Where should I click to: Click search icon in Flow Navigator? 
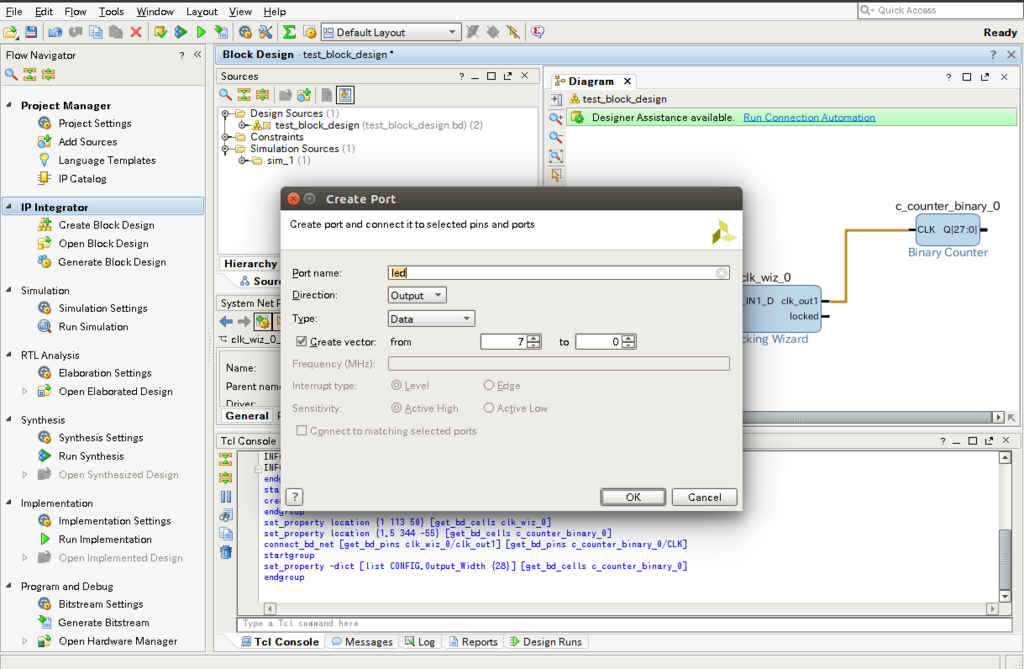11,74
